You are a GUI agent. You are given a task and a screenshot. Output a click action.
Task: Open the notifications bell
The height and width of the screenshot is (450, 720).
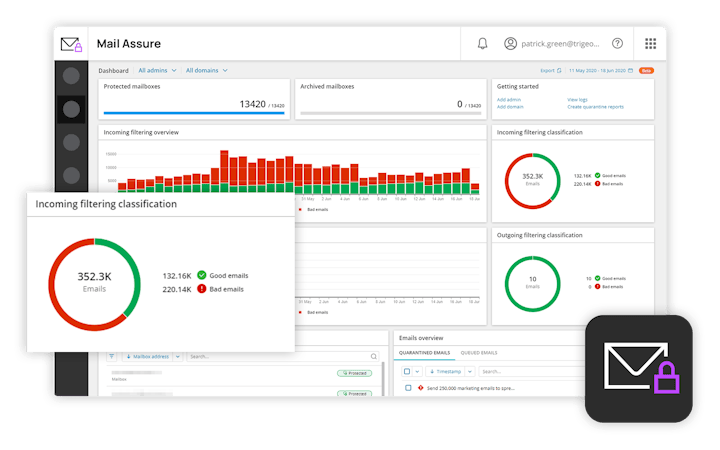482,44
